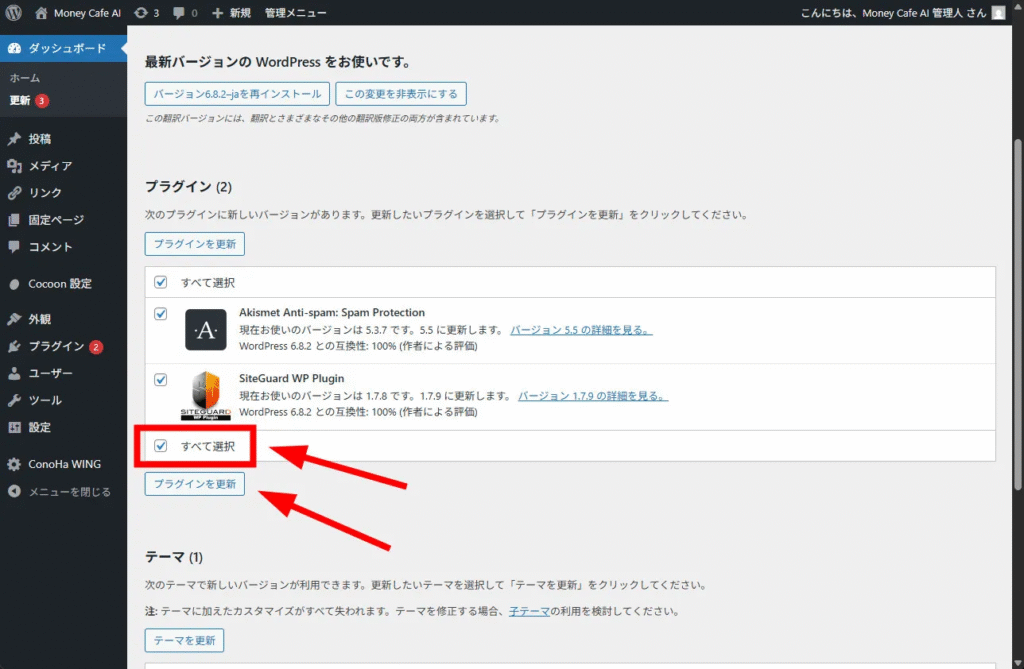
Task: Click the ツール wrench icon
Action: pos(14,400)
